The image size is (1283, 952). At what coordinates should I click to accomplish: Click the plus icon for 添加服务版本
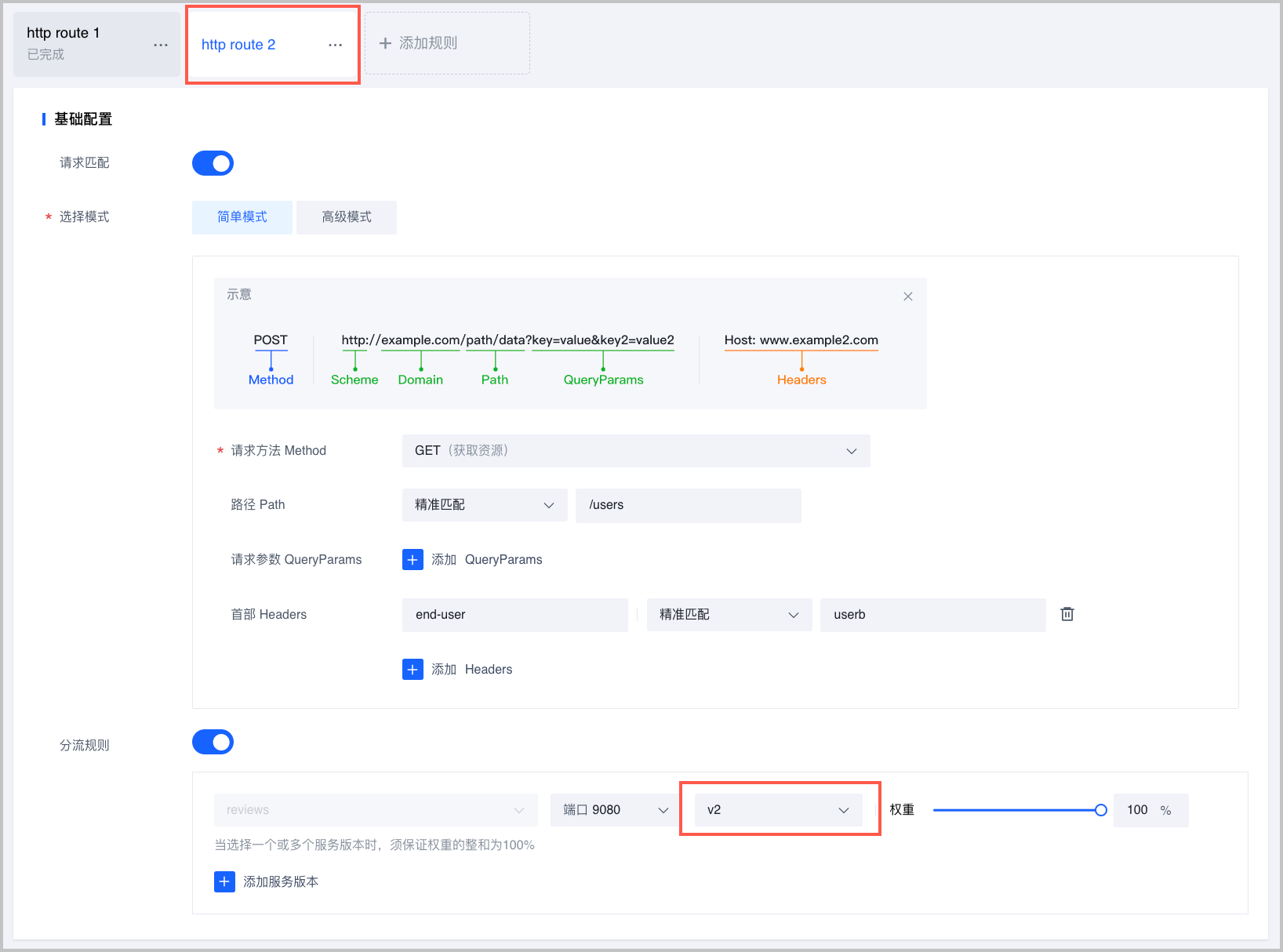[x=224, y=881]
